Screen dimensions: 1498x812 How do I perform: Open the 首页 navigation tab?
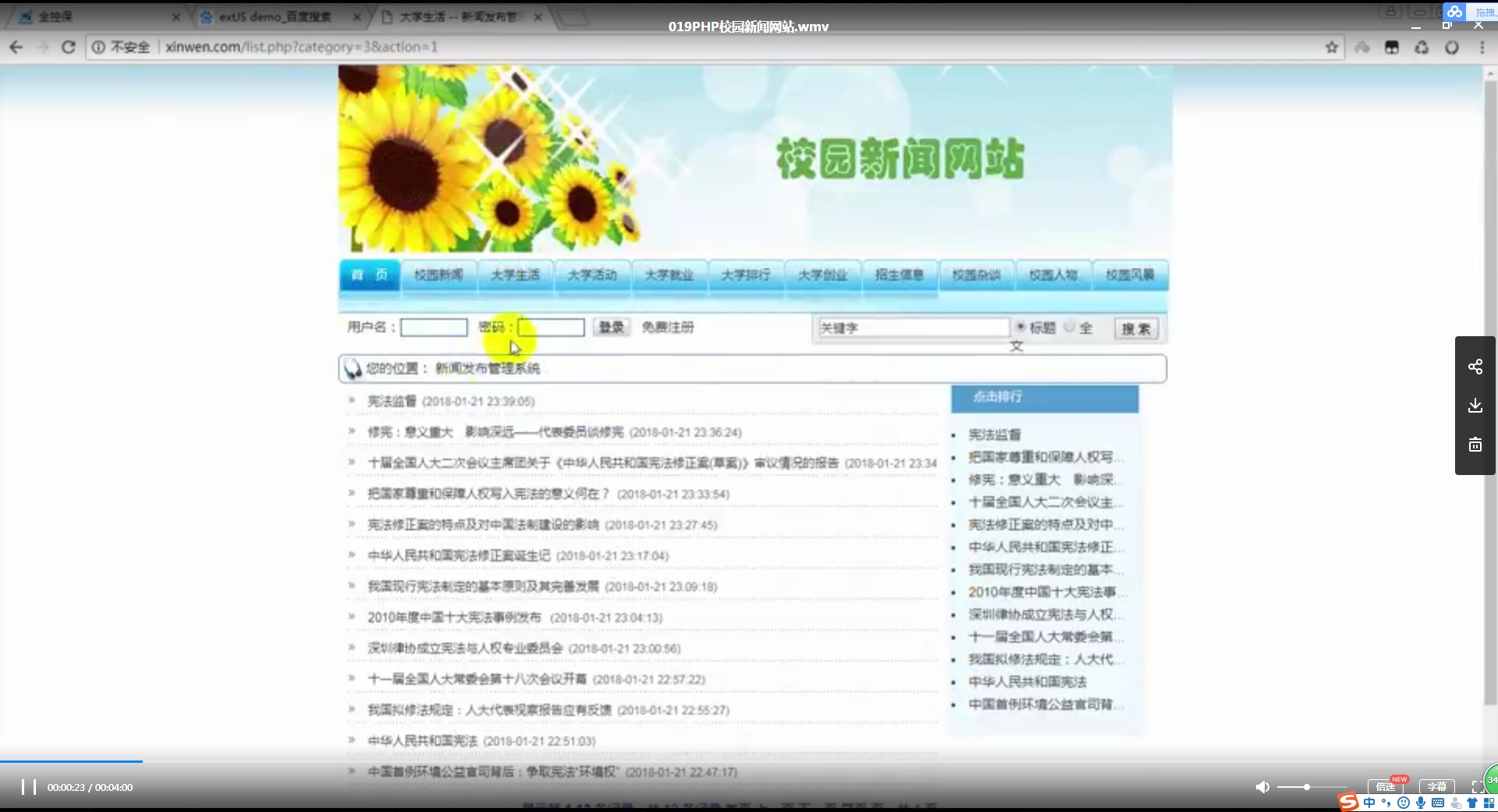click(369, 275)
